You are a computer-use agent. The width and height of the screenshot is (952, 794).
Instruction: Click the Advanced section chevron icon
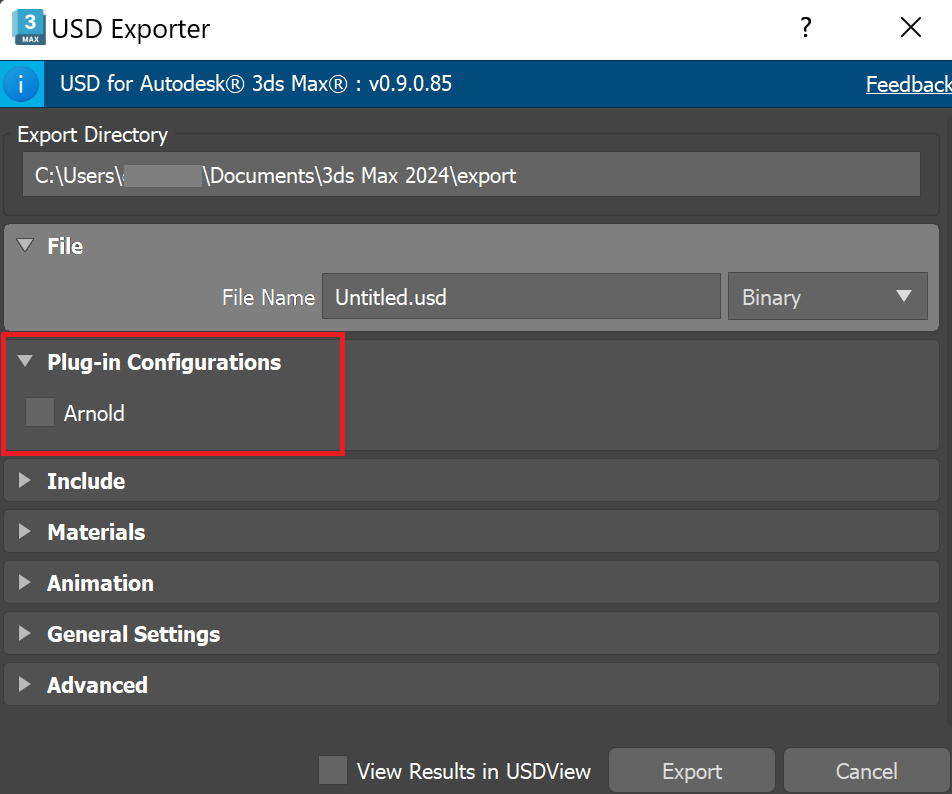24,684
